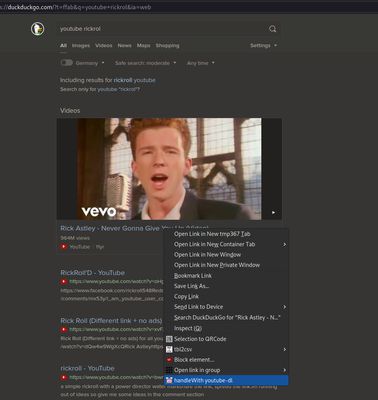Image resolution: width=378 pixels, height=400 pixels.
Task: Switch to the Videos tab
Action: click(104, 46)
